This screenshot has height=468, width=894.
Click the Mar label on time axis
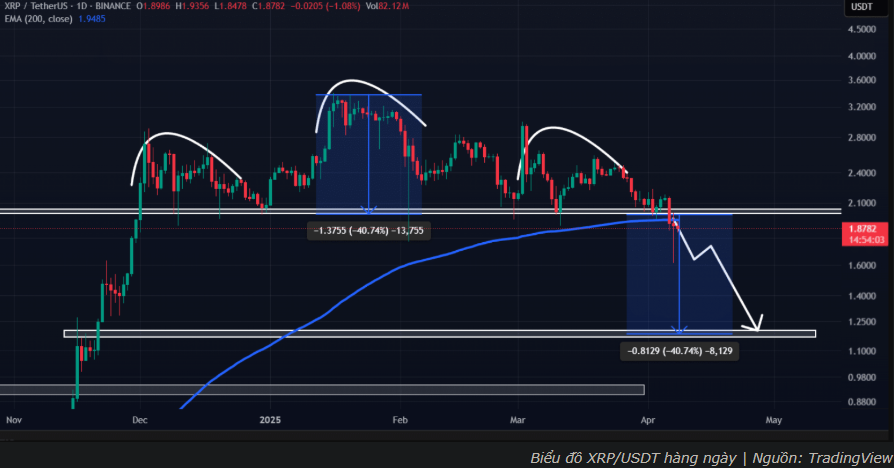pos(517,420)
